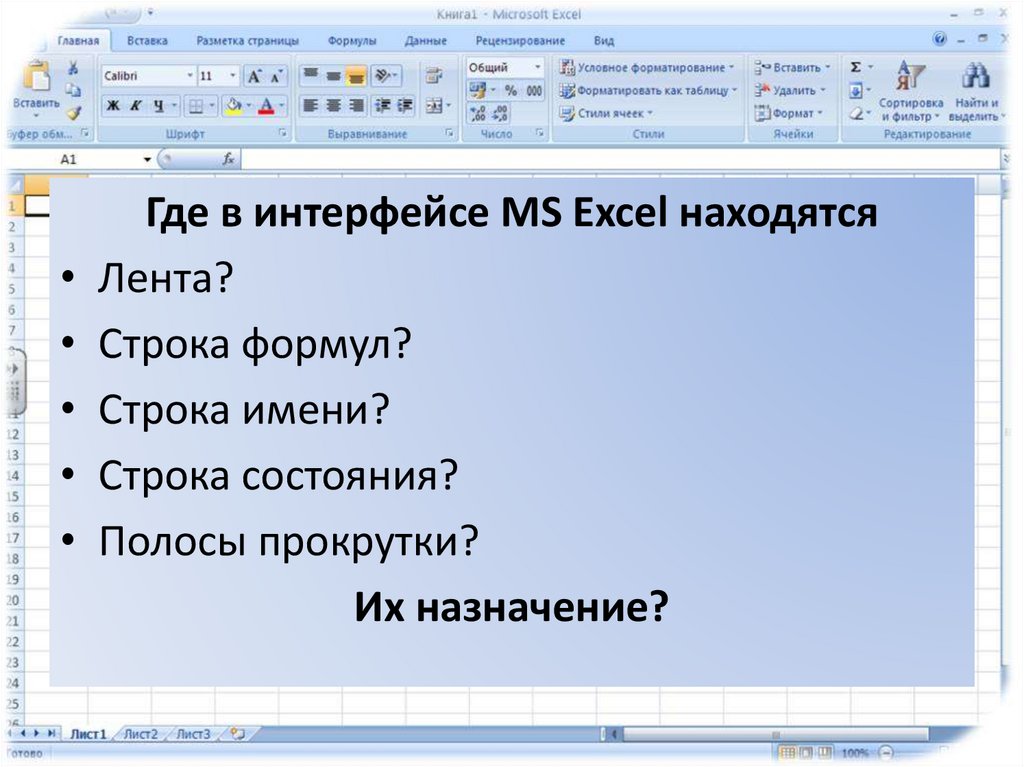Click the AutoSum sigma icon
Viewport: 1024px width, 767px height.
pos(856,67)
